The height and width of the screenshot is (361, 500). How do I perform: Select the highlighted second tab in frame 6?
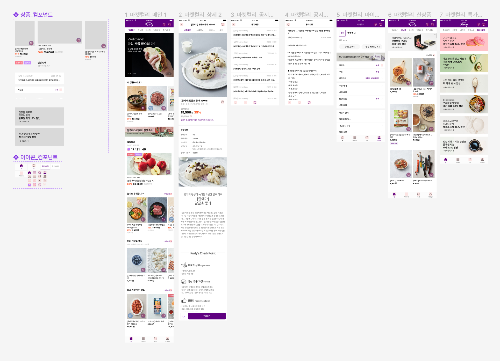click(403, 30)
